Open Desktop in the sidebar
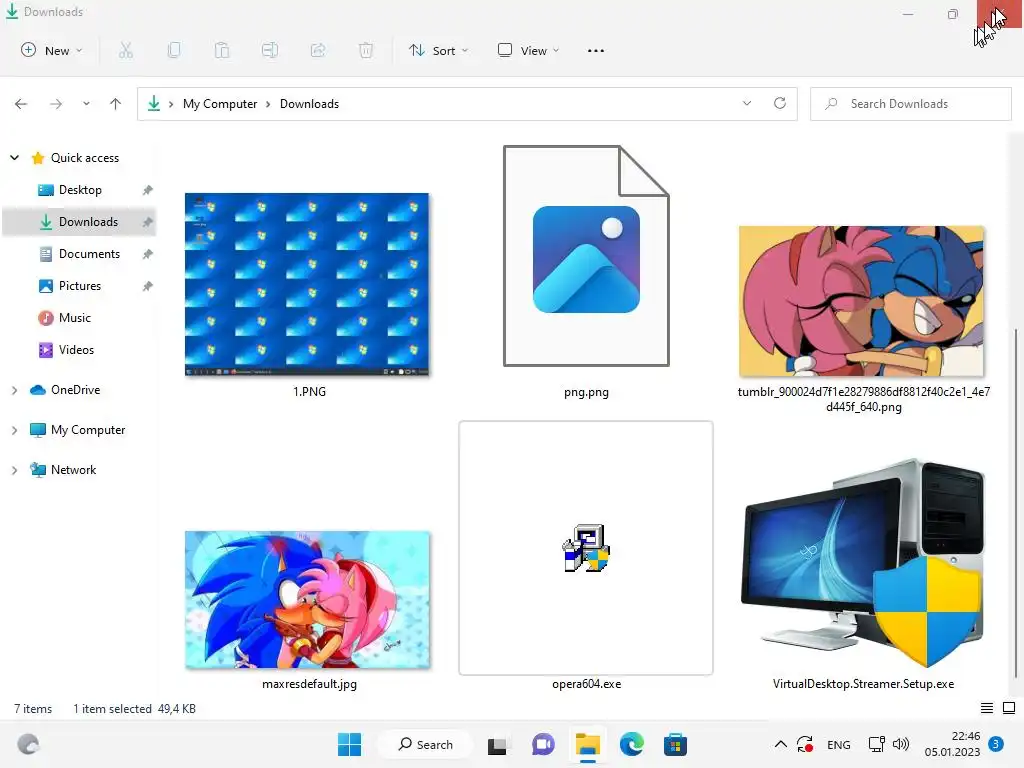This screenshot has height=768, width=1024. [80, 190]
